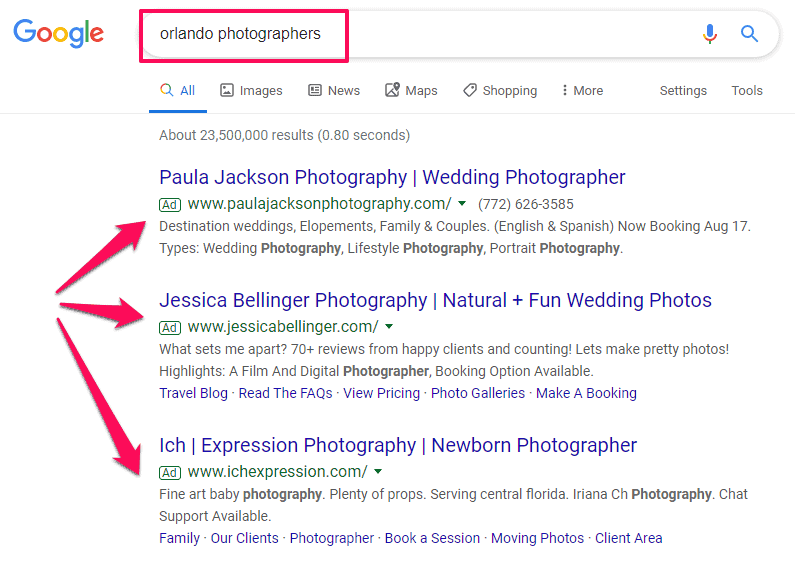Viewport: 795px width, 562px height.
Task: Click the Destination weddings, Elopements description line
Action: tap(455, 226)
